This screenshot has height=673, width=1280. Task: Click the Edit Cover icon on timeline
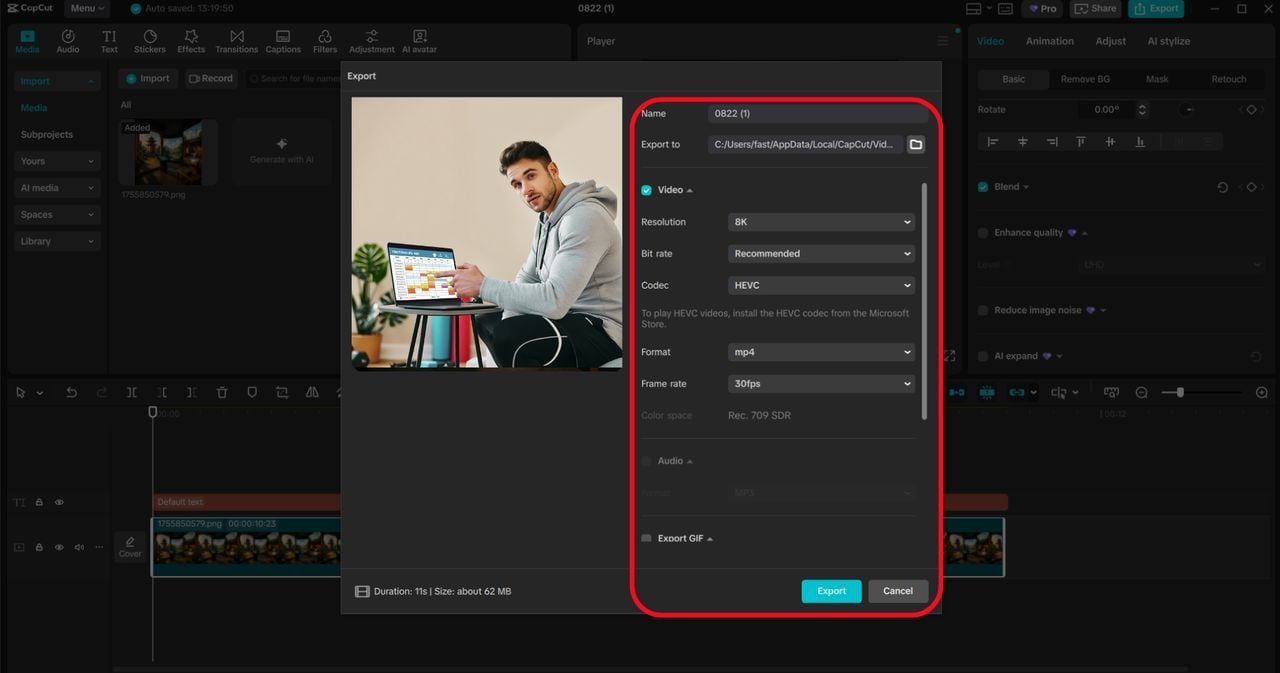click(130, 546)
